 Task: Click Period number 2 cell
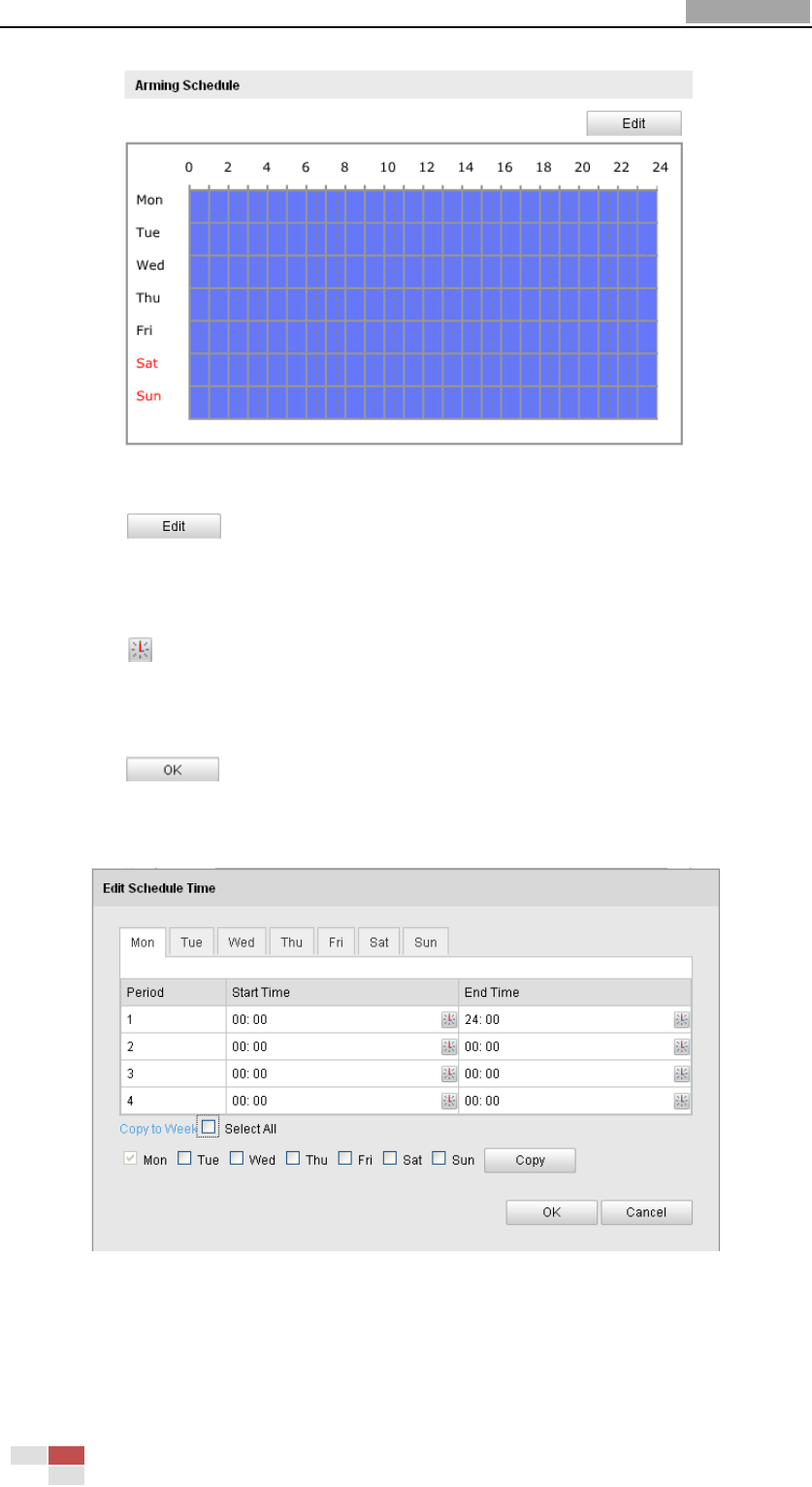pos(173,1046)
